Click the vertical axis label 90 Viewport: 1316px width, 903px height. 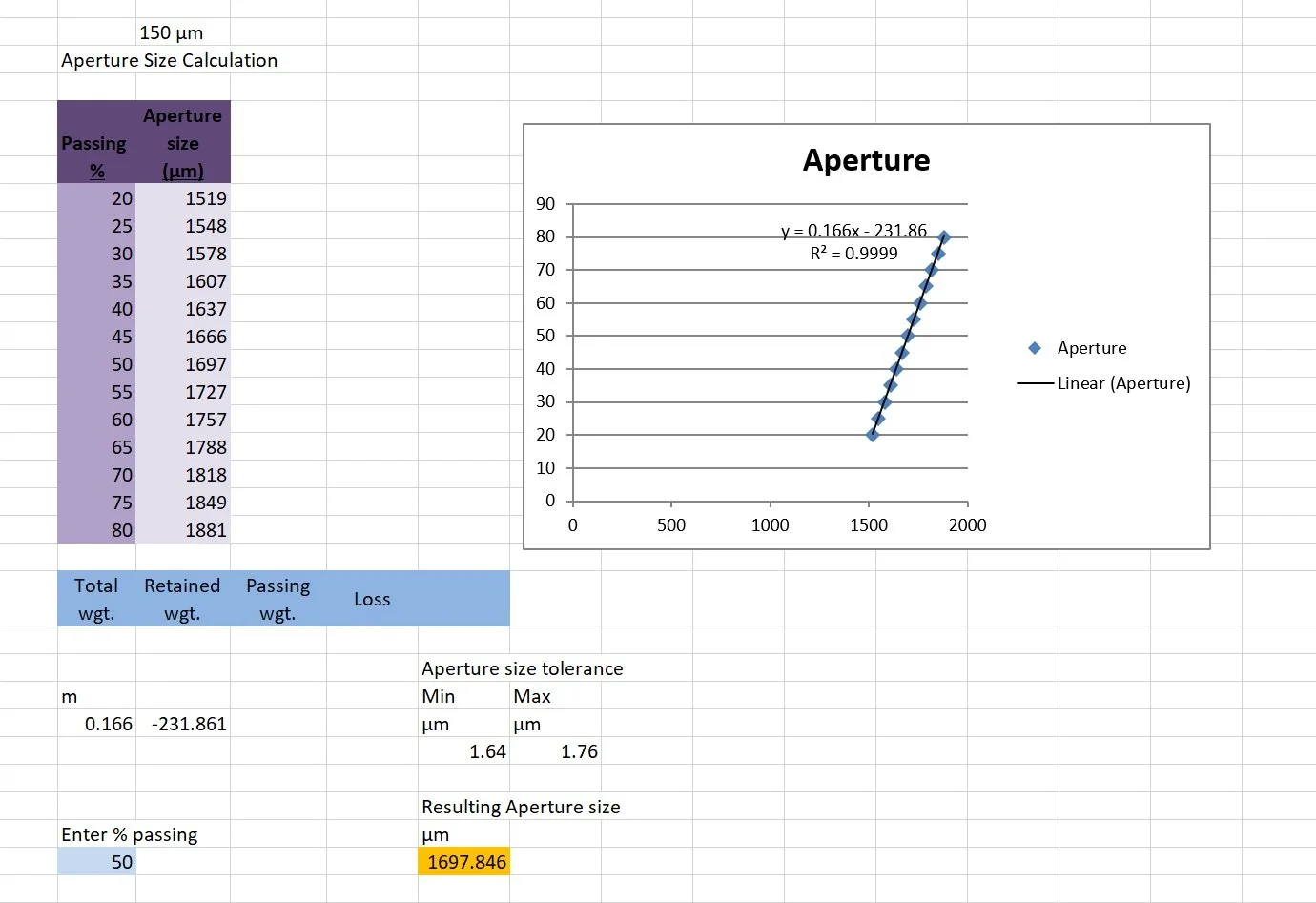pos(545,204)
